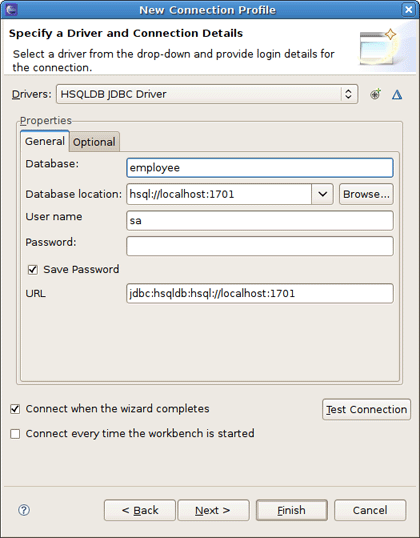Viewport: 420px width, 538px height.
Task: Click the Test Connection button
Action: click(x=366, y=409)
